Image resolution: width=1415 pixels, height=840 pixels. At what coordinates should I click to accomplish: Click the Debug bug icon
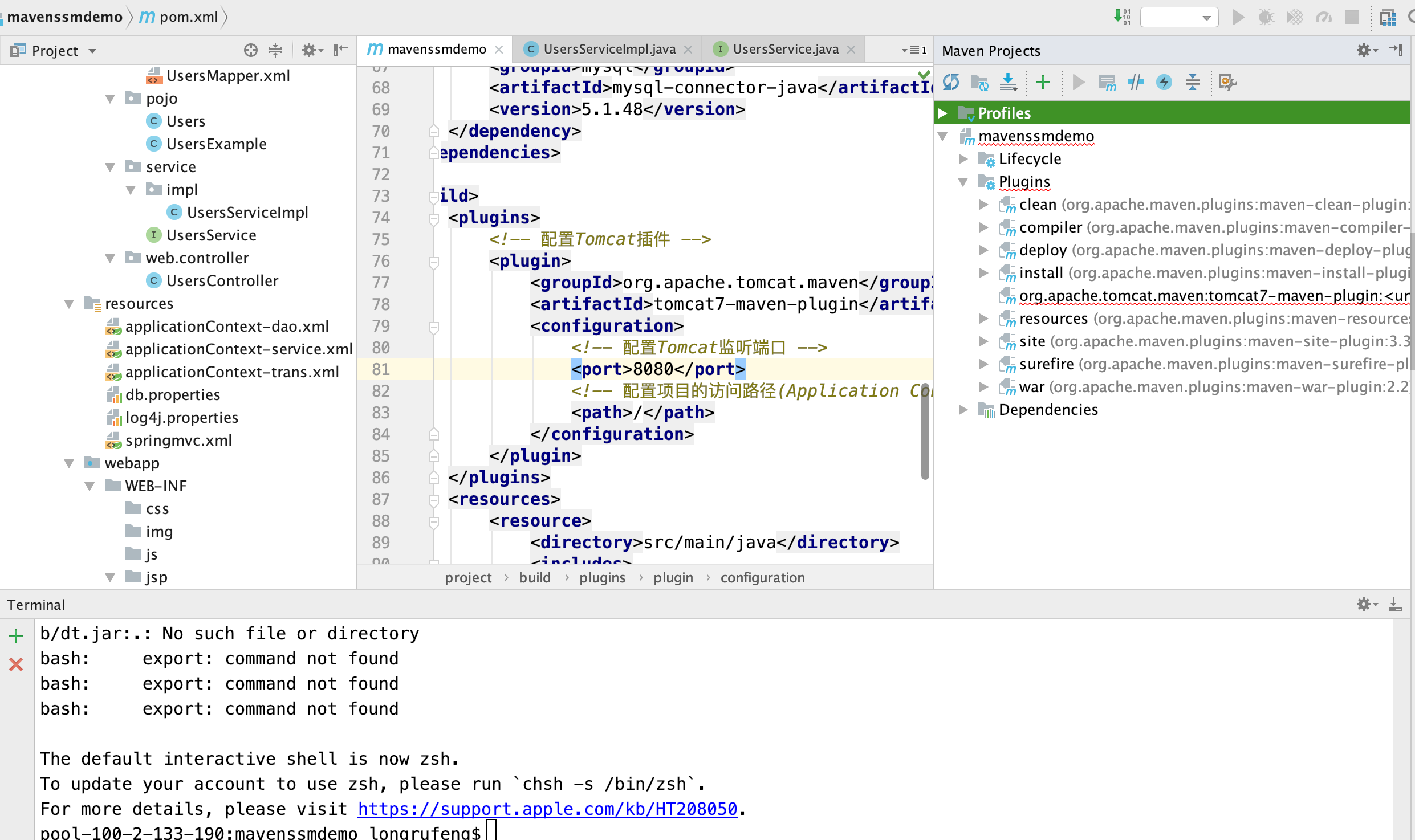pyautogui.click(x=1266, y=17)
